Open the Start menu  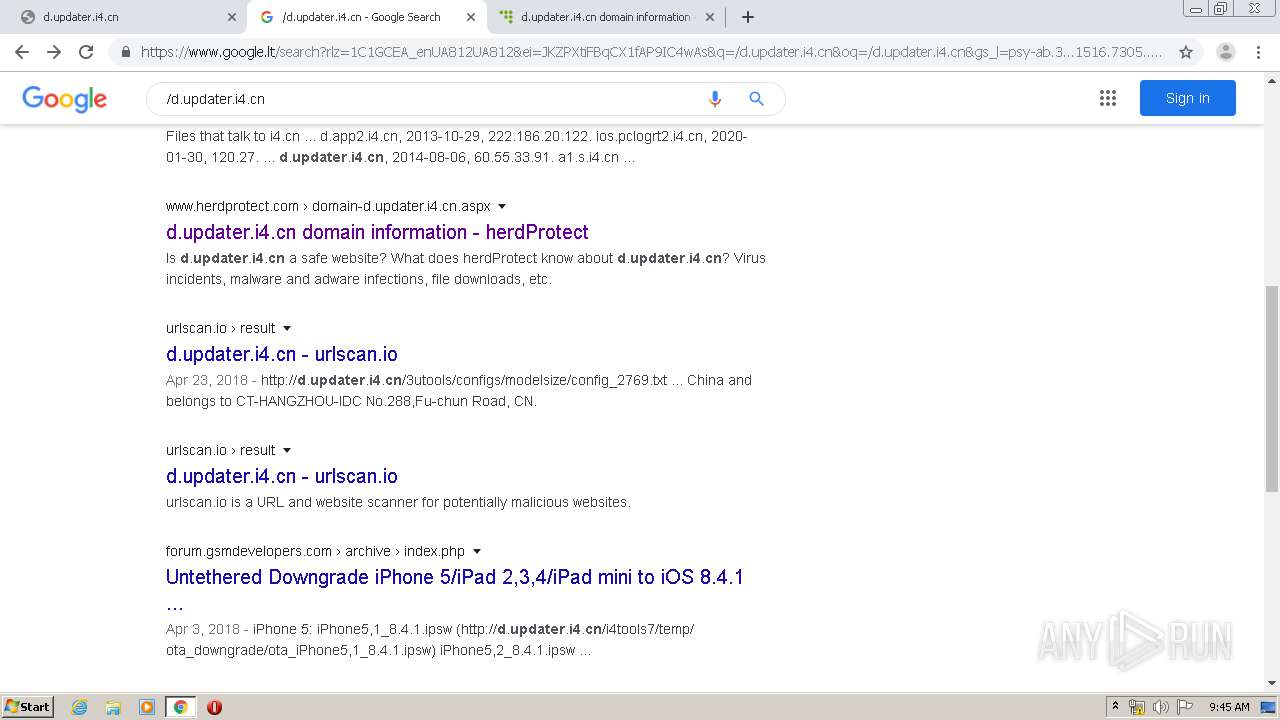[28, 707]
